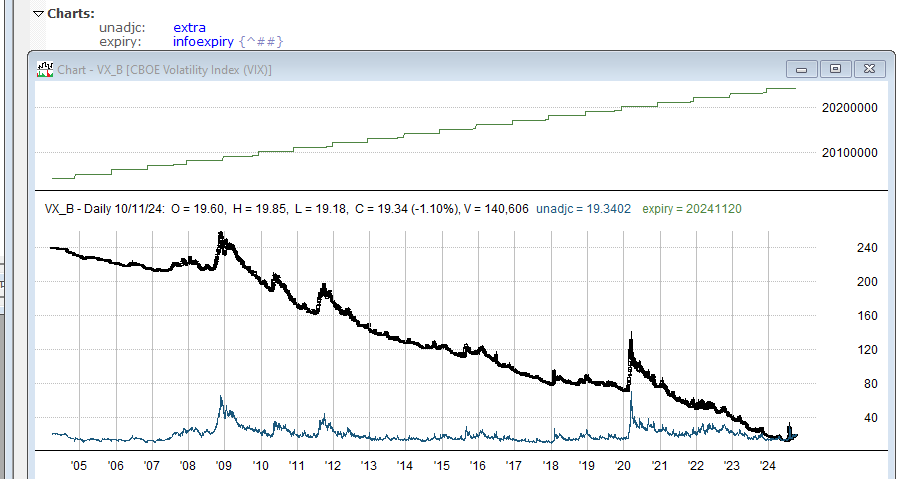Maximize the VX_B chart window
The height and width of the screenshot is (479, 903).
(836, 69)
